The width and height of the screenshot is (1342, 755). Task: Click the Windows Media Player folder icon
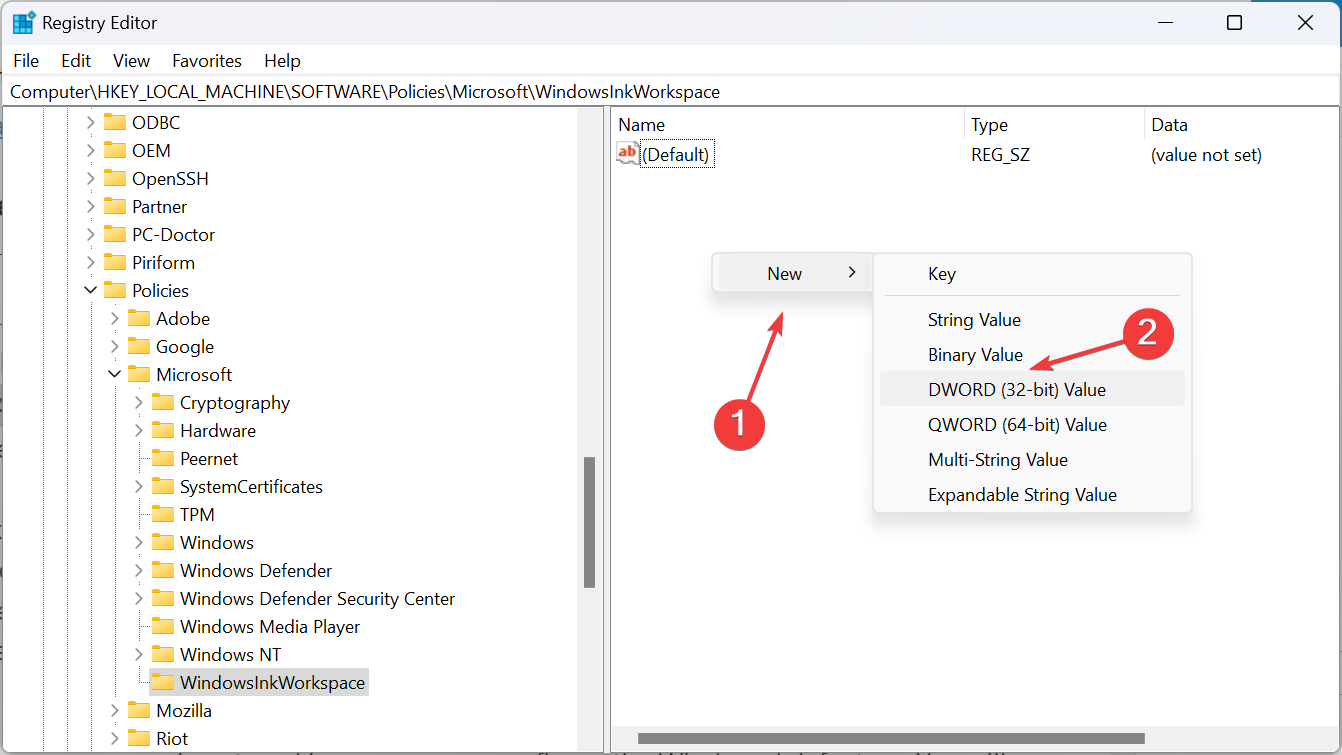163,627
